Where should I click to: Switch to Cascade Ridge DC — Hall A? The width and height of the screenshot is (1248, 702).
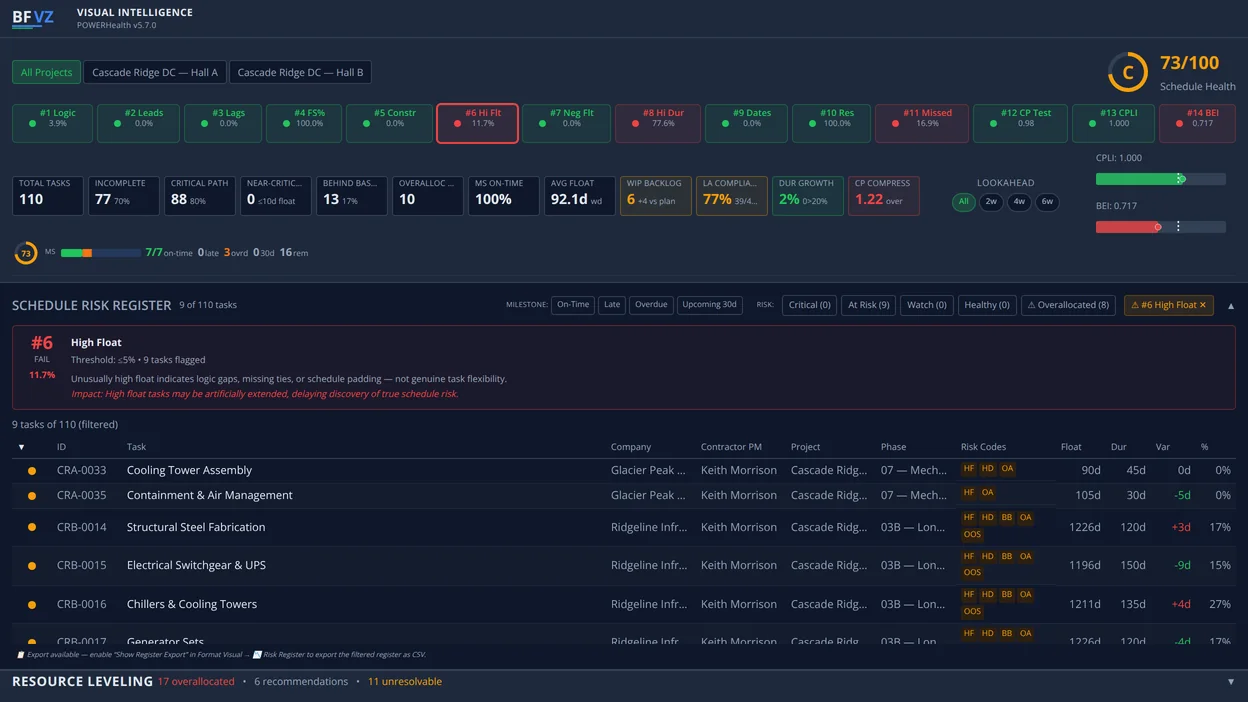[x=155, y=72]
